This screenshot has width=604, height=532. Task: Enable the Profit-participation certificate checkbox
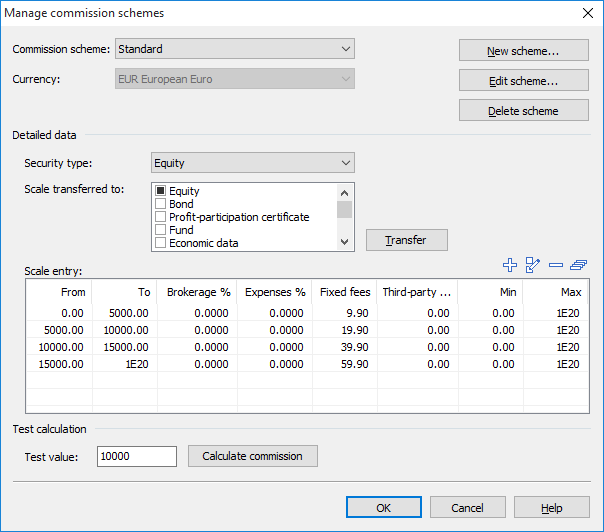[160, 217]
